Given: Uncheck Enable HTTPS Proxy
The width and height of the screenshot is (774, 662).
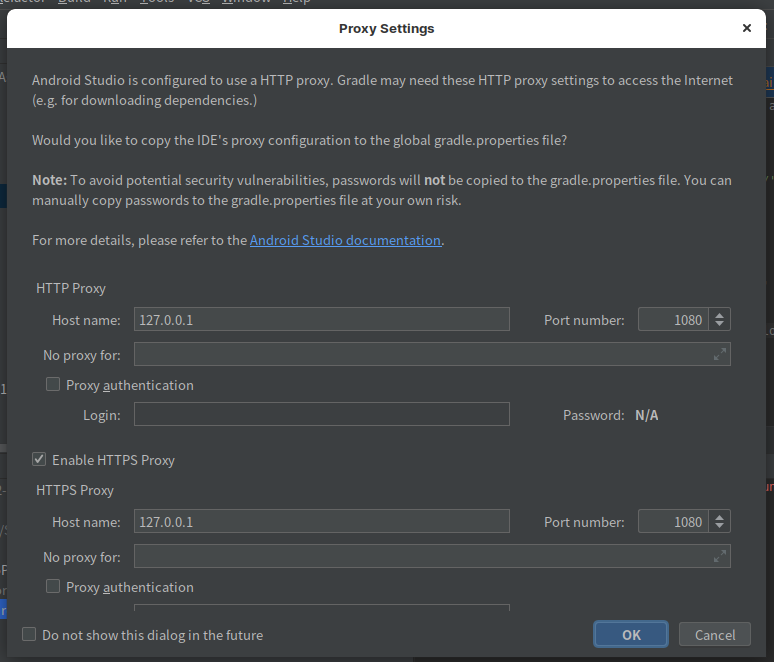Looking at the screenshot, I should 39,459.
